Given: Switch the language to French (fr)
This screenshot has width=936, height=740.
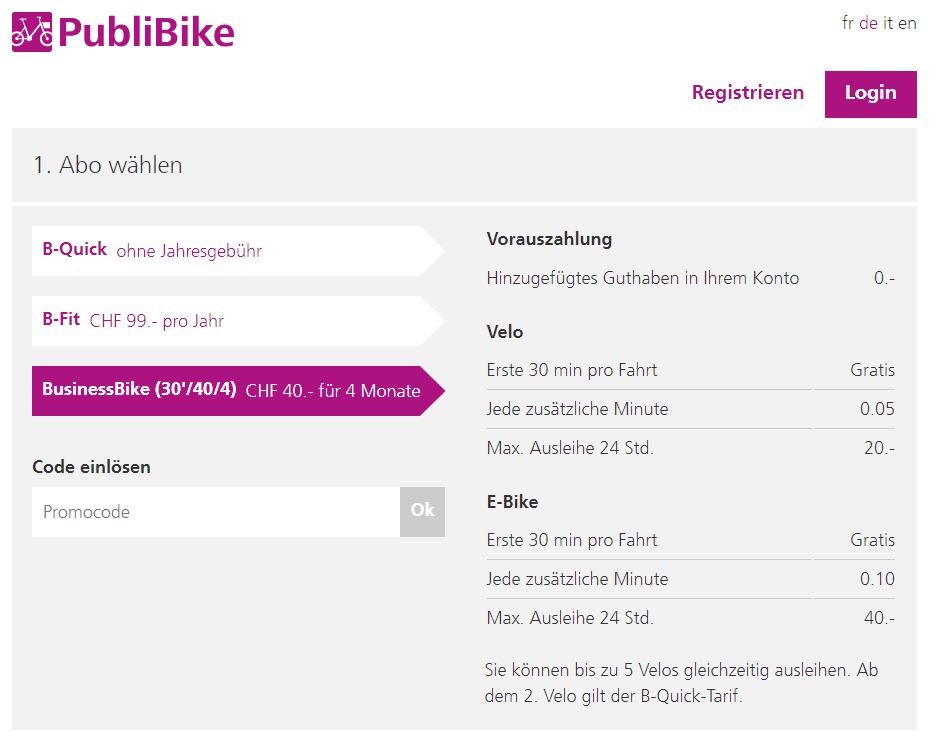Looking at the screenshot, I should [x=848, y=23].
